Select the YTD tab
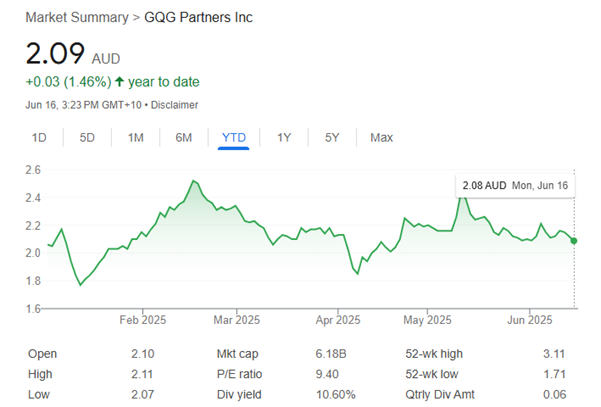 coord(233,137)
